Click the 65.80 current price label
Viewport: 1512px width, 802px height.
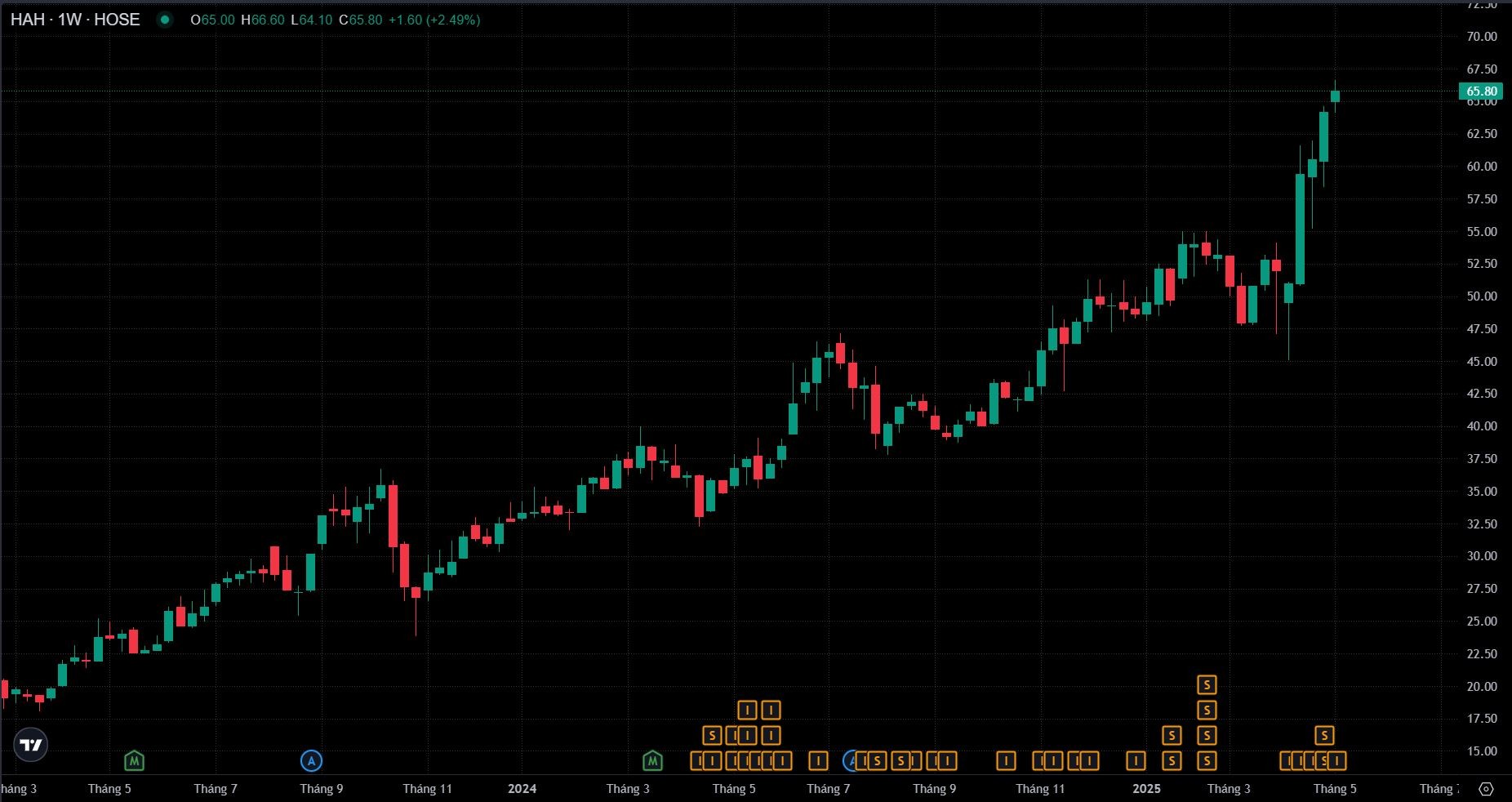coord(1481,91)
